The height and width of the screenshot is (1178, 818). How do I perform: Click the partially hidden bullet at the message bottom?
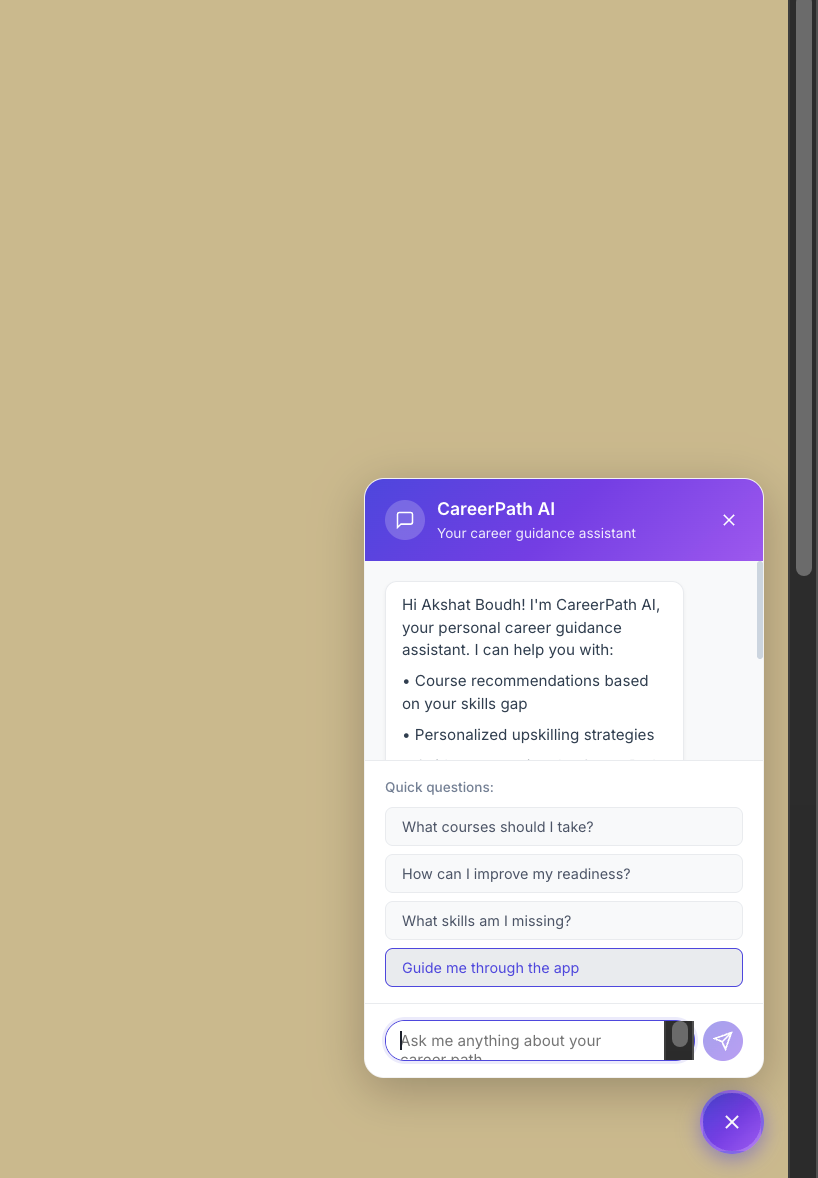(x=526, y=759)
